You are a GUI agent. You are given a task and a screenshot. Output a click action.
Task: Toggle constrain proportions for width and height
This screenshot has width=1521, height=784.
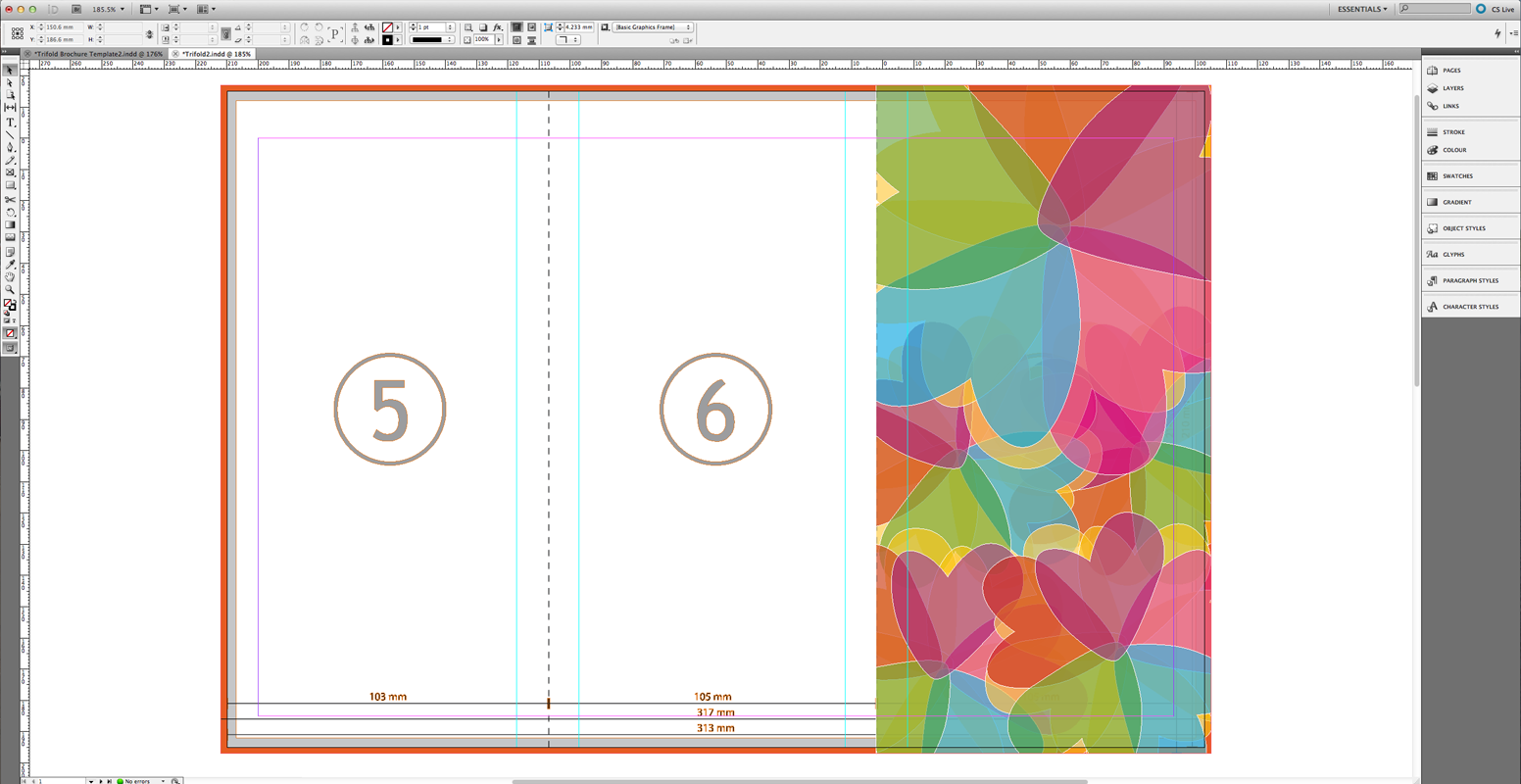click(149, 33)
